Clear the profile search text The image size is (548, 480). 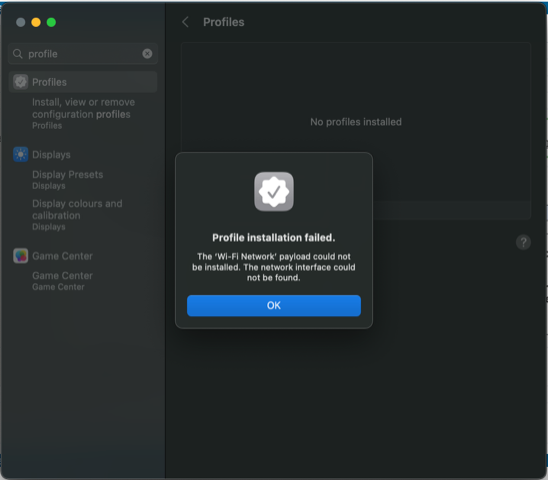coord(147,53)
